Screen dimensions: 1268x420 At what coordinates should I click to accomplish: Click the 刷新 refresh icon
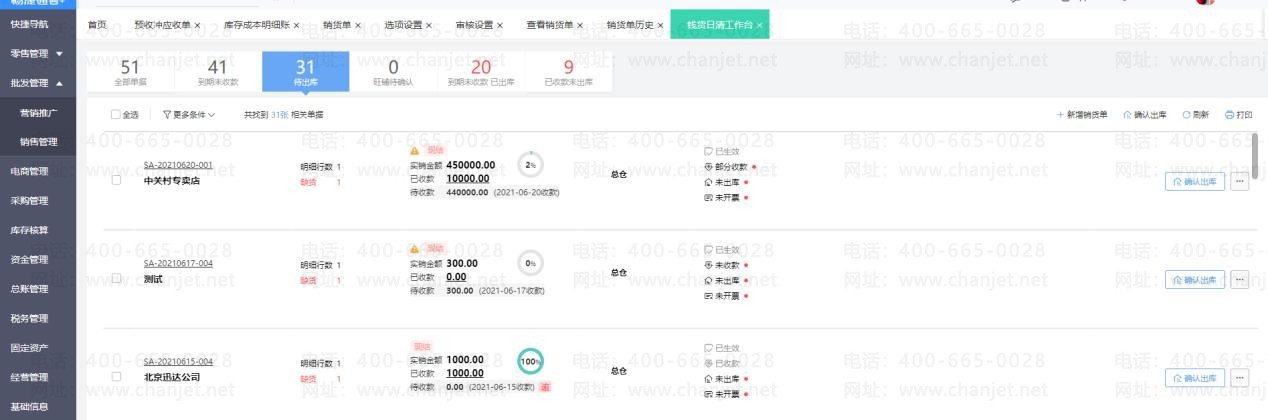[x=1186, y=115]
